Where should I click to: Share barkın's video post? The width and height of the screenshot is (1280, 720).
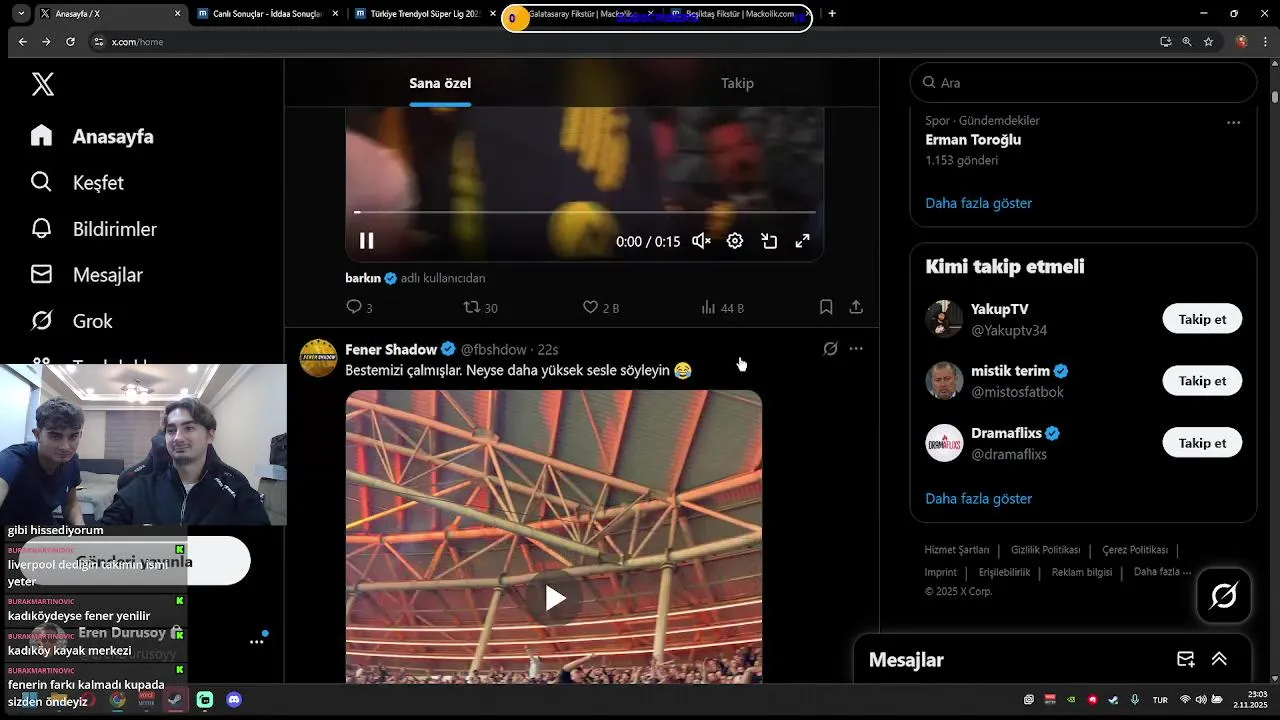856,307
